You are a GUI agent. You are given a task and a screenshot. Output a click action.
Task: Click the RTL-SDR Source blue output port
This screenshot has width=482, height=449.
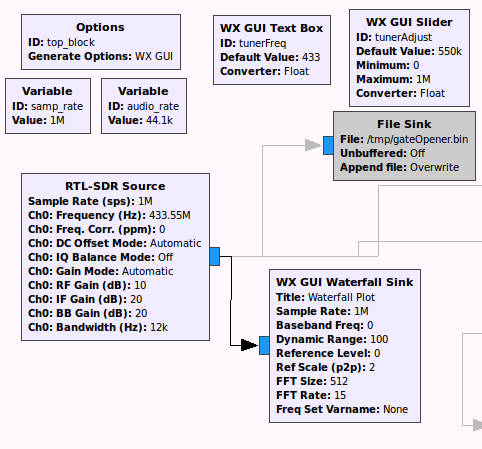(x=215, y=257)
